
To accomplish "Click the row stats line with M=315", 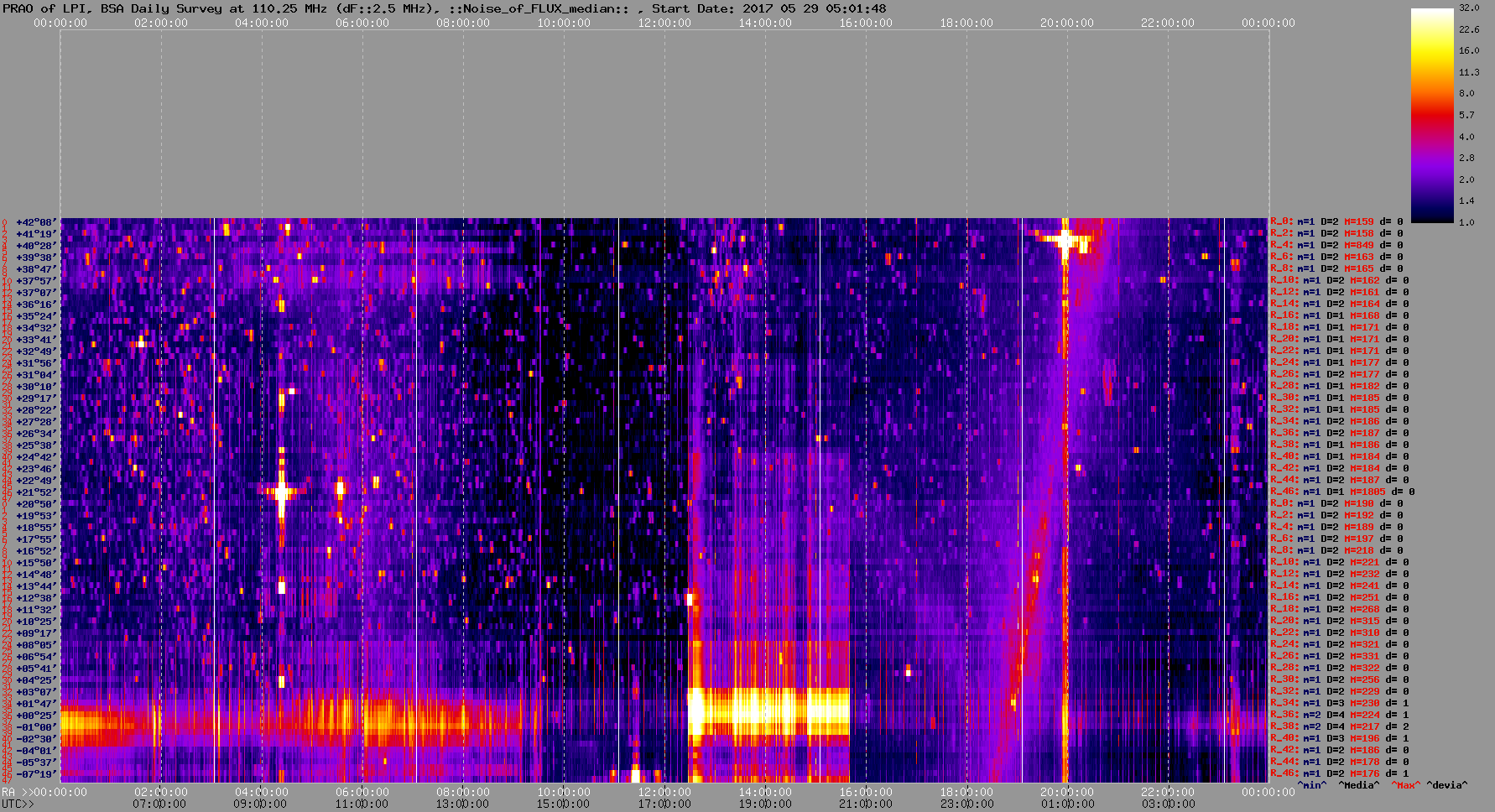I will (x=1340, y=622).
